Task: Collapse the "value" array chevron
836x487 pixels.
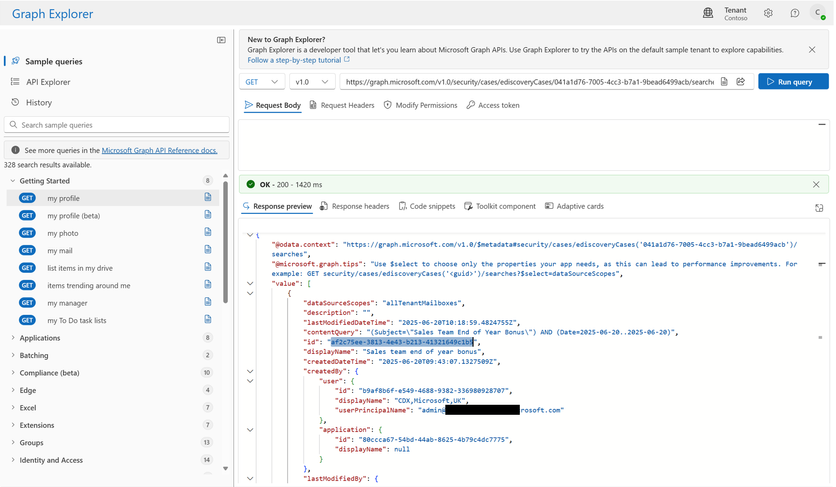Action: coord(250,283)
